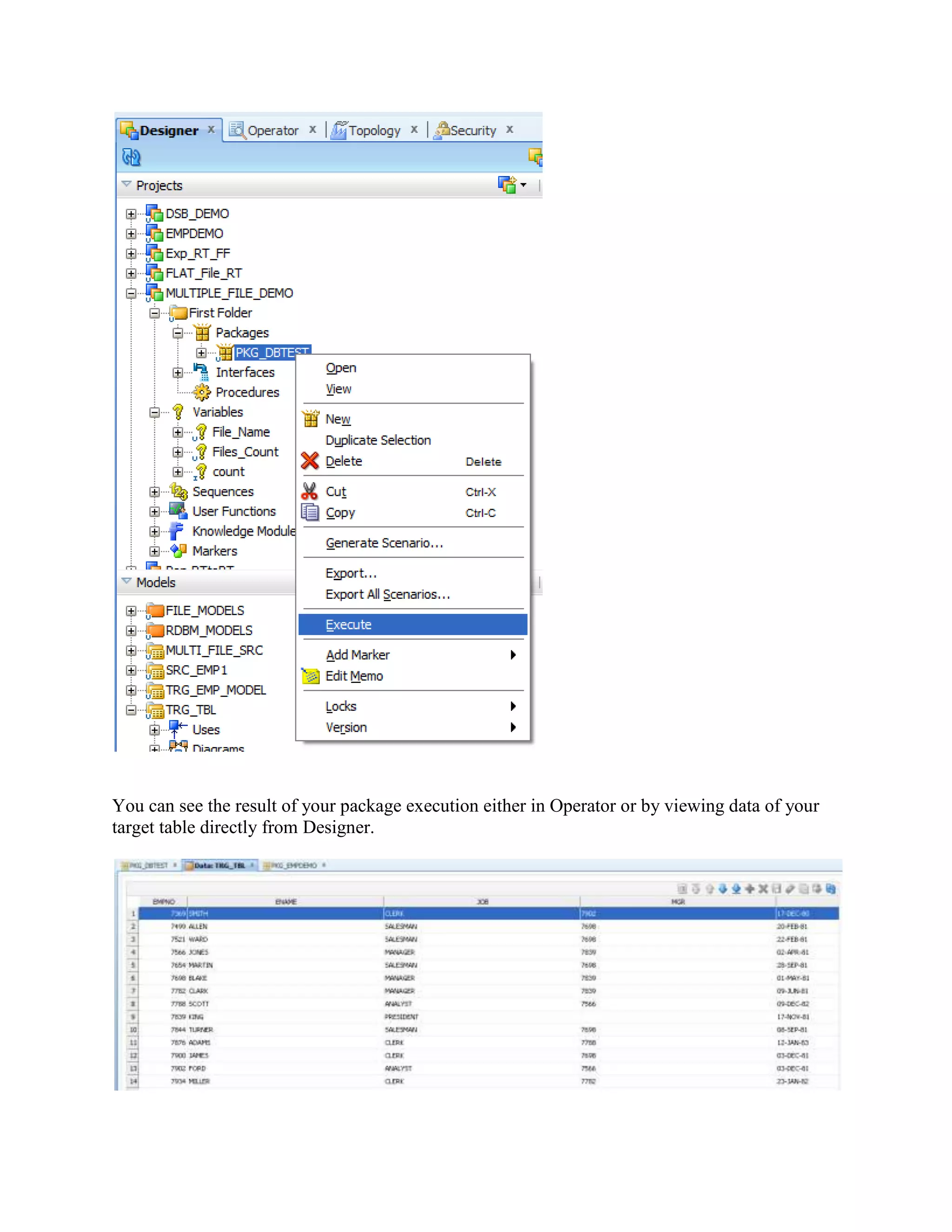Expand the PKG_DBTEST package node
This screenshot has width=952, height=1232.
click(201, 353)
